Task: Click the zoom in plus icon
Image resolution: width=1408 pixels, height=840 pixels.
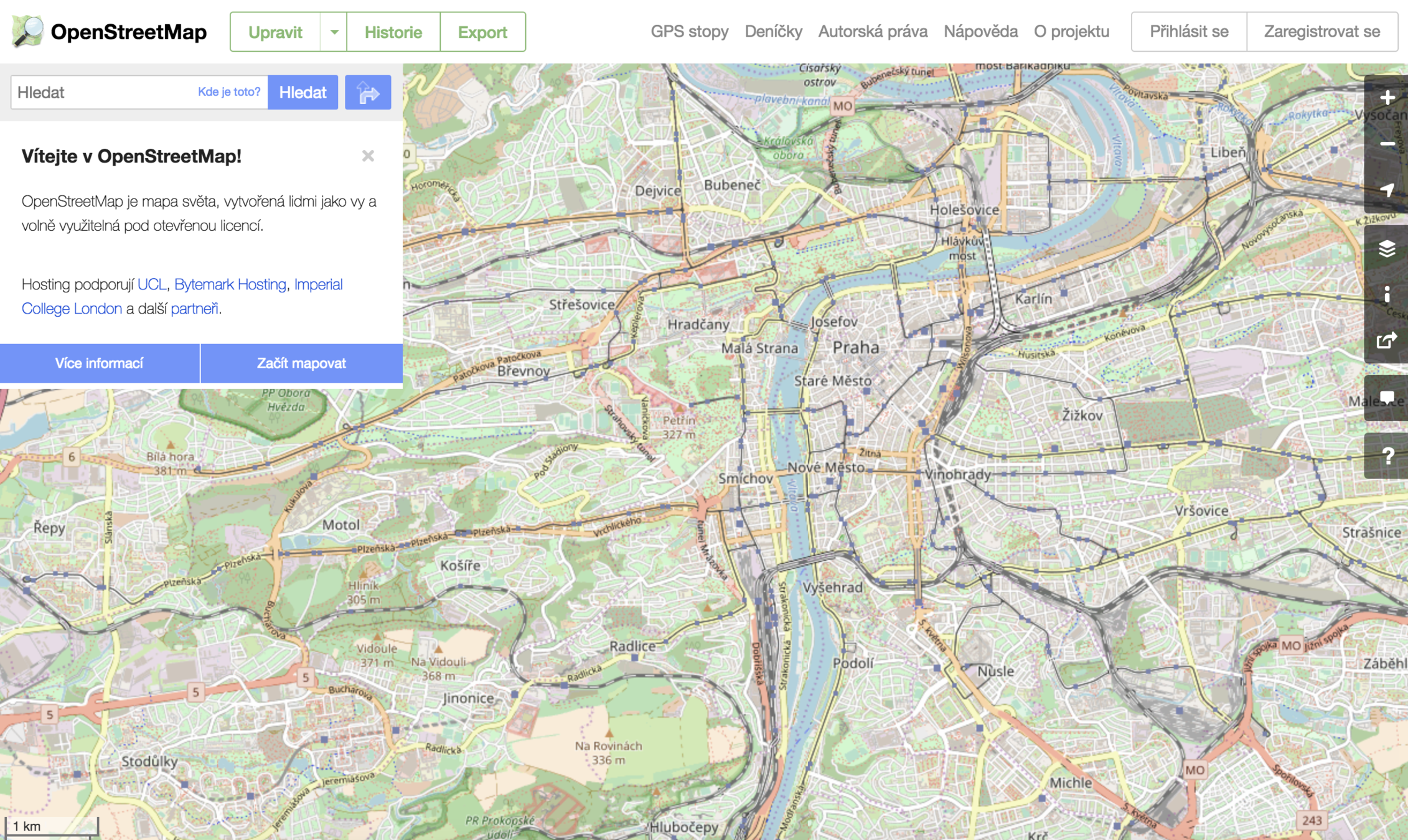Action: [1386, 98]
